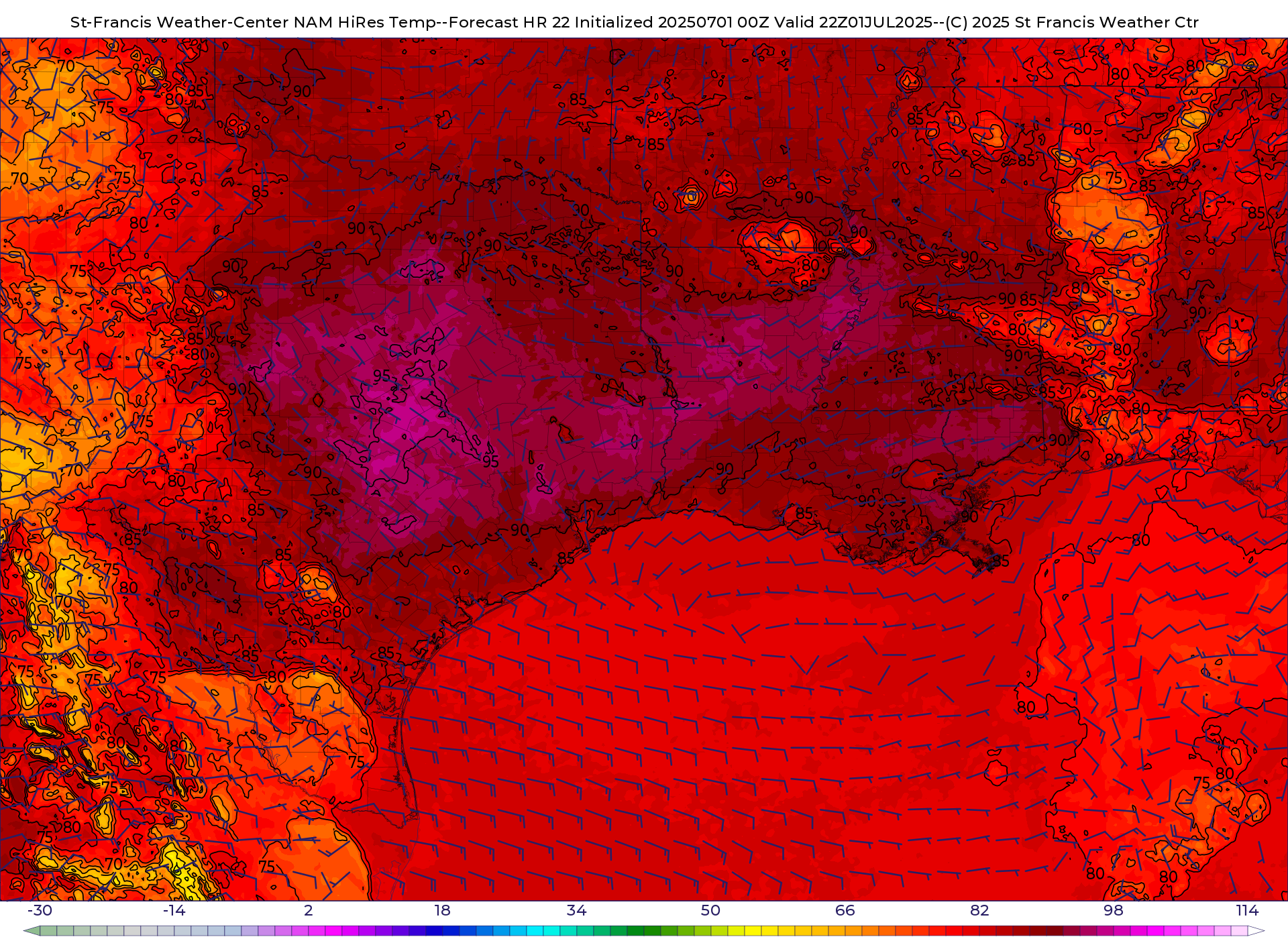This screenshot has height=939, width=1288.
Task: Click "St-Francis Weather-Center NAM HiRes Temp" title text
Action: pyautogui.click(x=253, y=22)
